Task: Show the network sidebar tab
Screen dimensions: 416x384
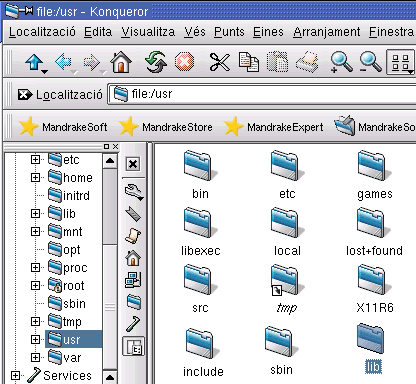Action: pyautogui.click(x=133, y=280)
